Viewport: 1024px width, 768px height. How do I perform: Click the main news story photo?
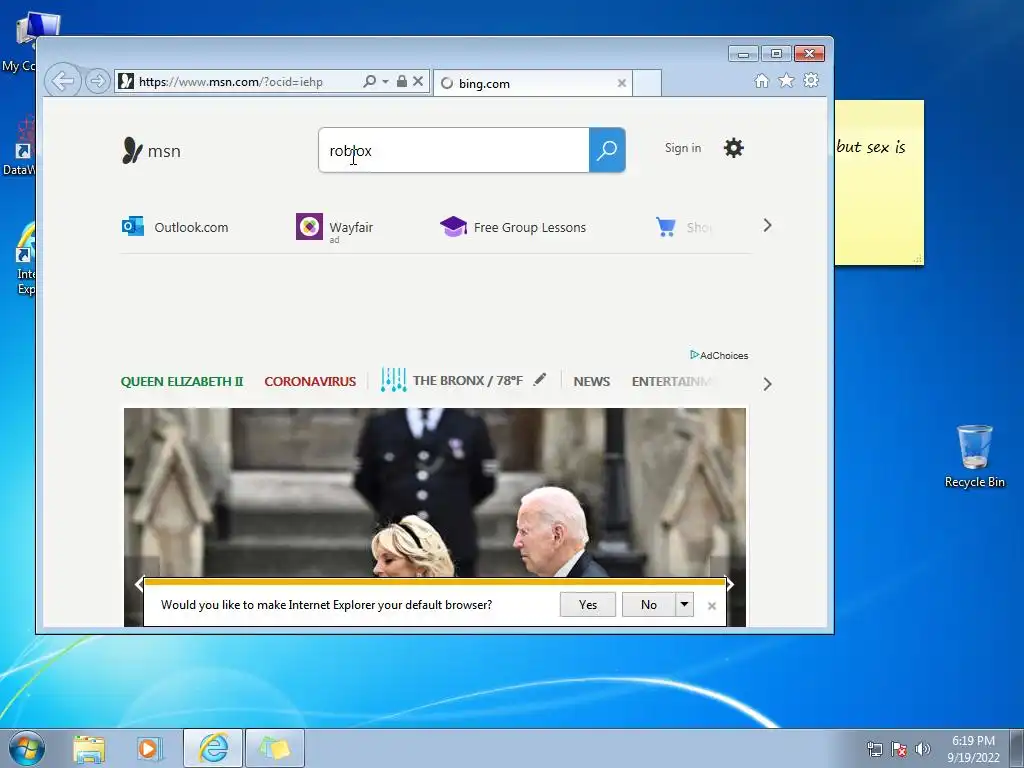435,492
